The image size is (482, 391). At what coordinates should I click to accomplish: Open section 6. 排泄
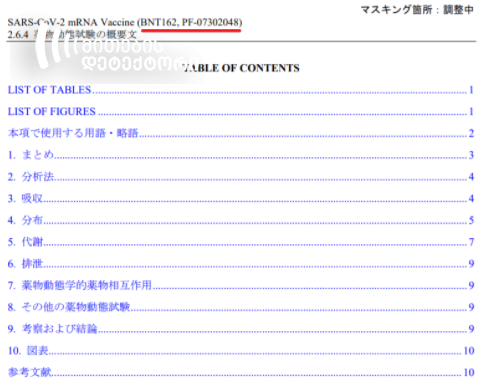[x=25, y=264]
